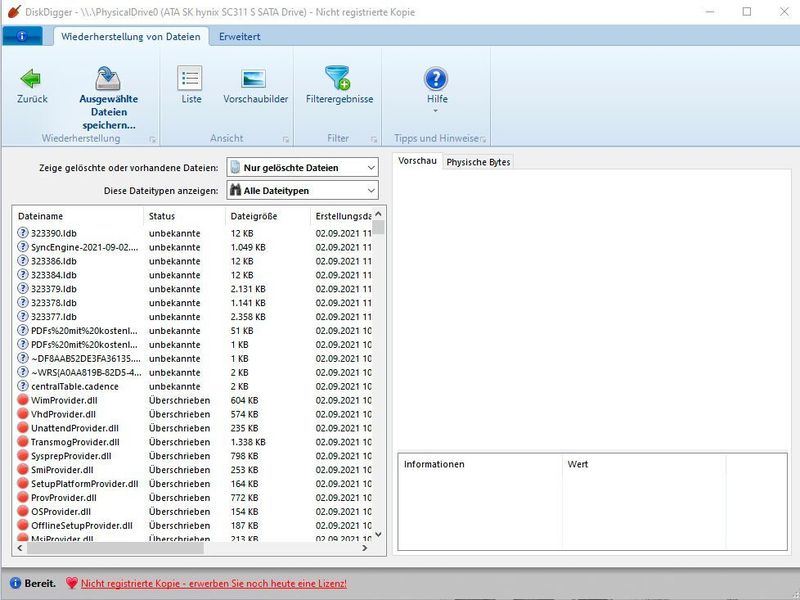Open the Erweitert tab
800x600 pixels.
point(240,37)
